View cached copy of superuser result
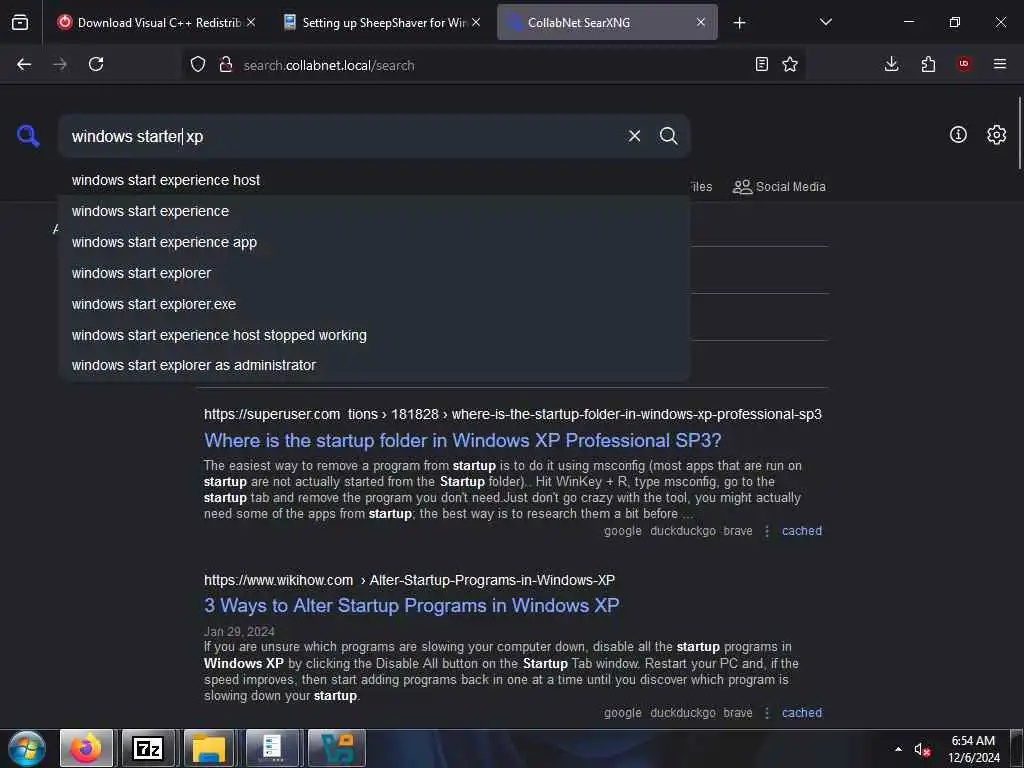The height and width of the screenshot is (768, 1024). 802,531
